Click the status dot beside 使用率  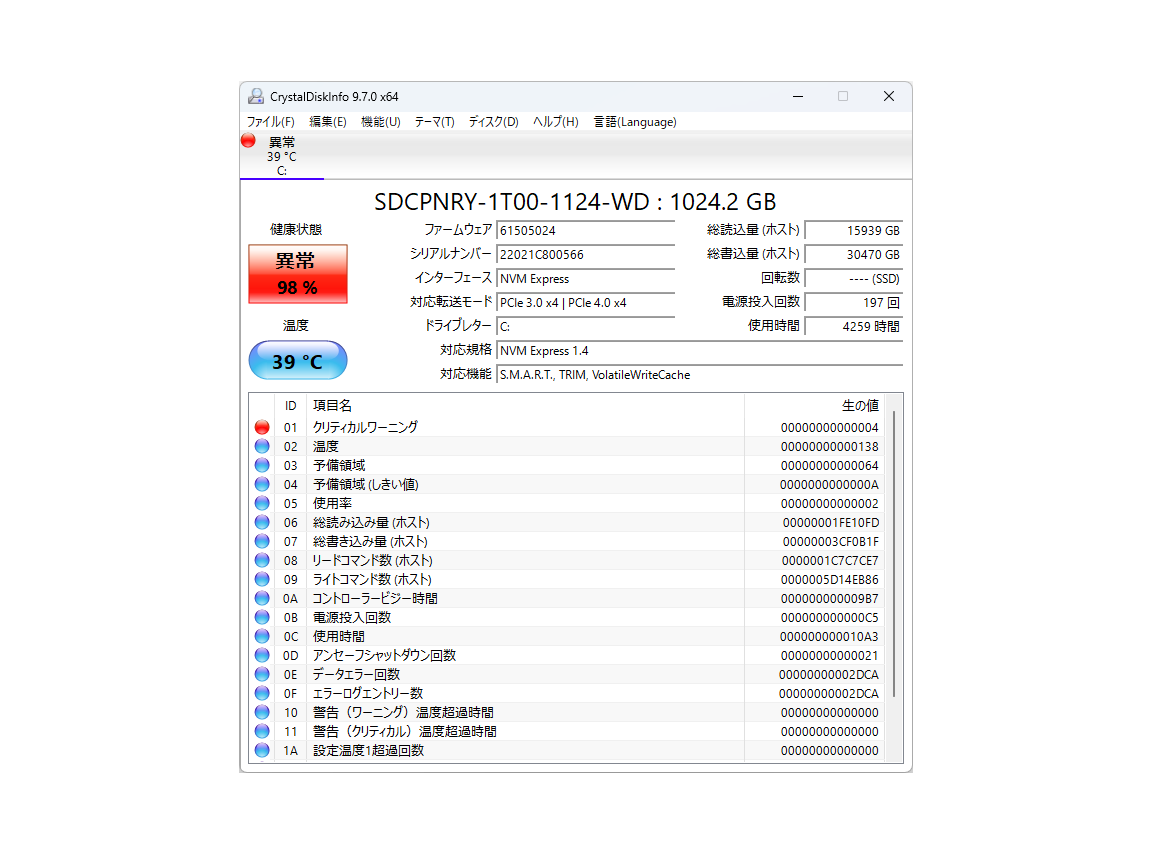tap(261, 503)
